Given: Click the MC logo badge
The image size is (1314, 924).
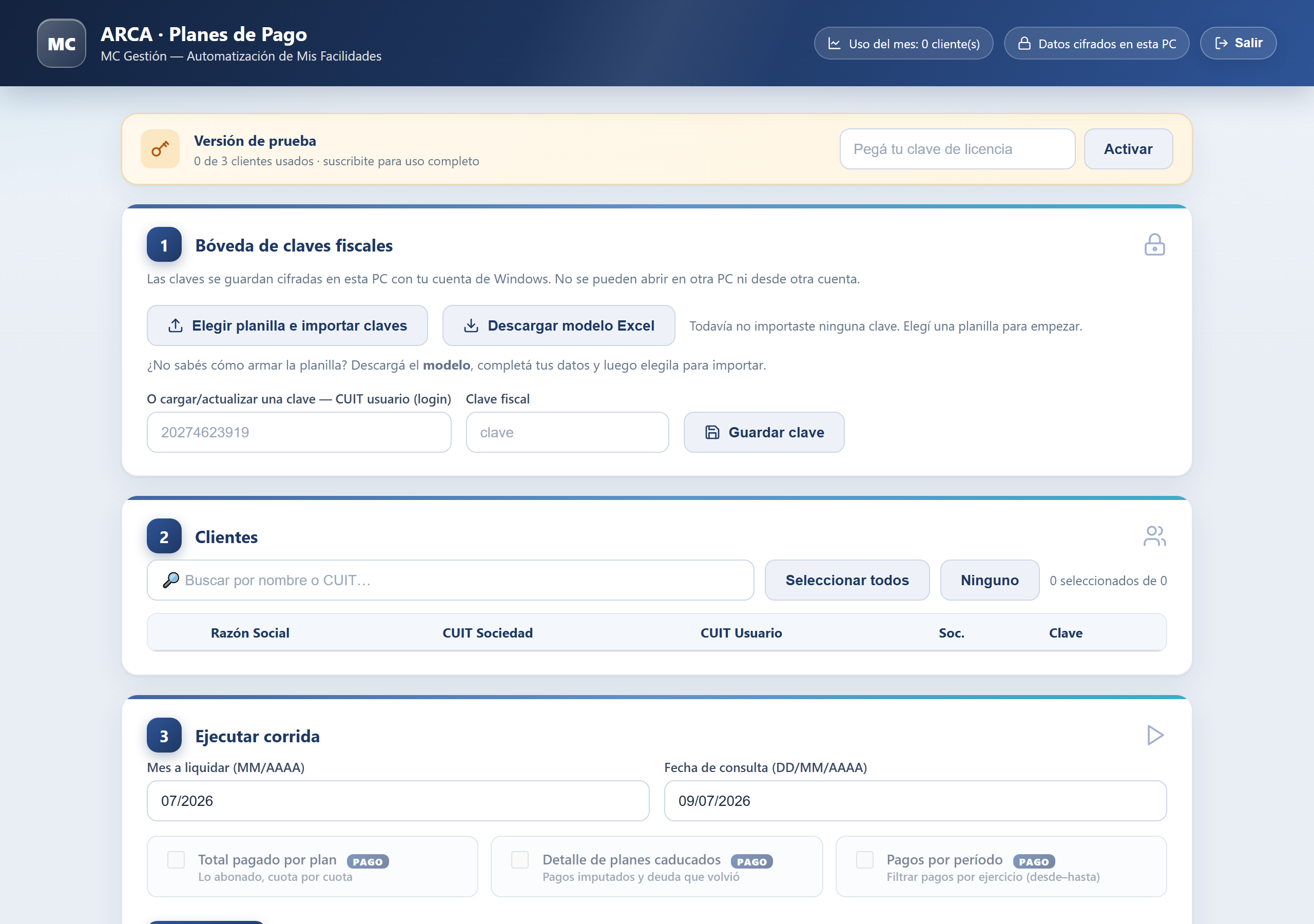Looking at the screenshot, I should click(x=62, y=44).
